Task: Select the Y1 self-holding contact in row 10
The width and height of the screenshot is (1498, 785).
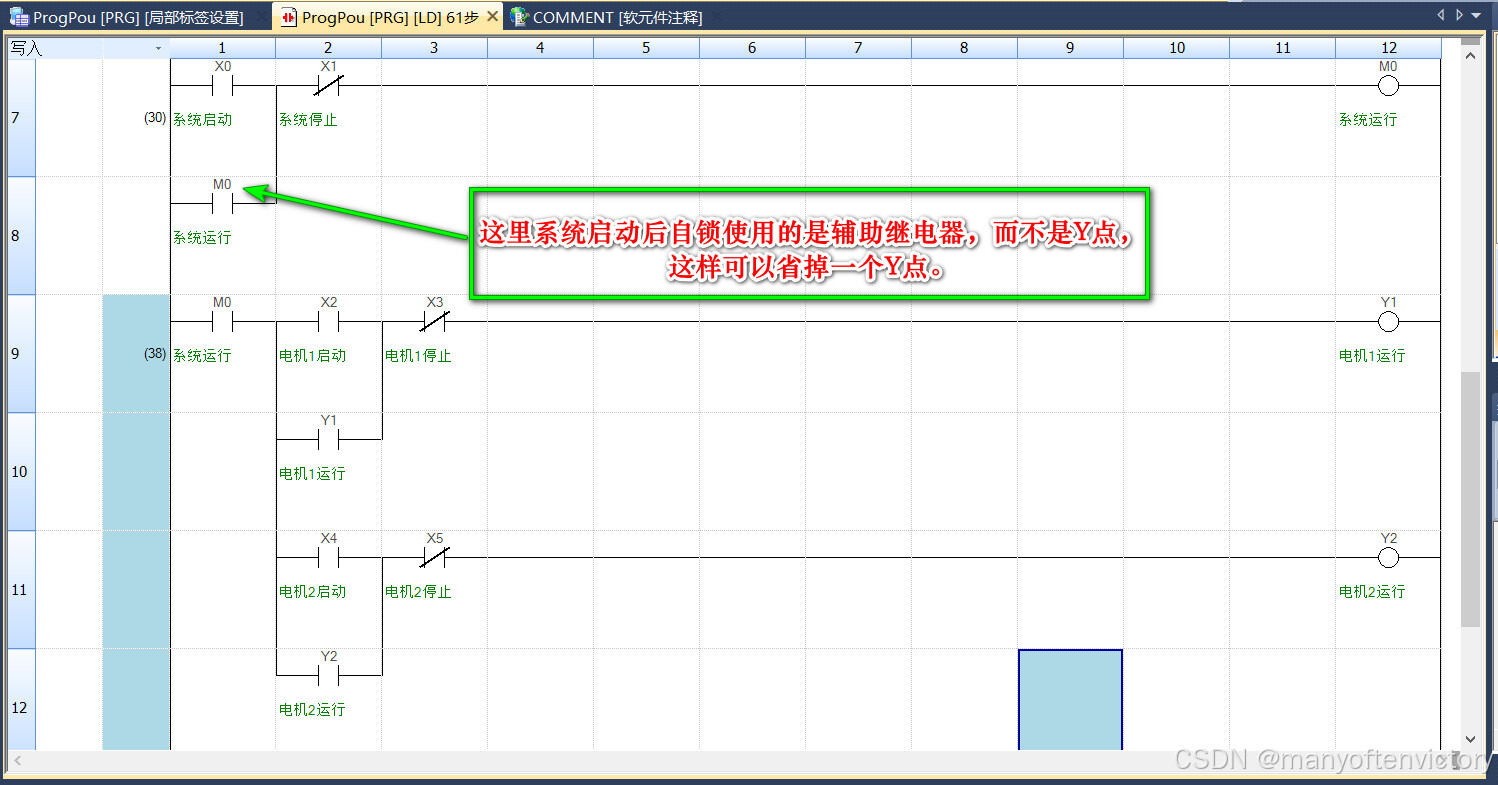Action: [328, 439]
